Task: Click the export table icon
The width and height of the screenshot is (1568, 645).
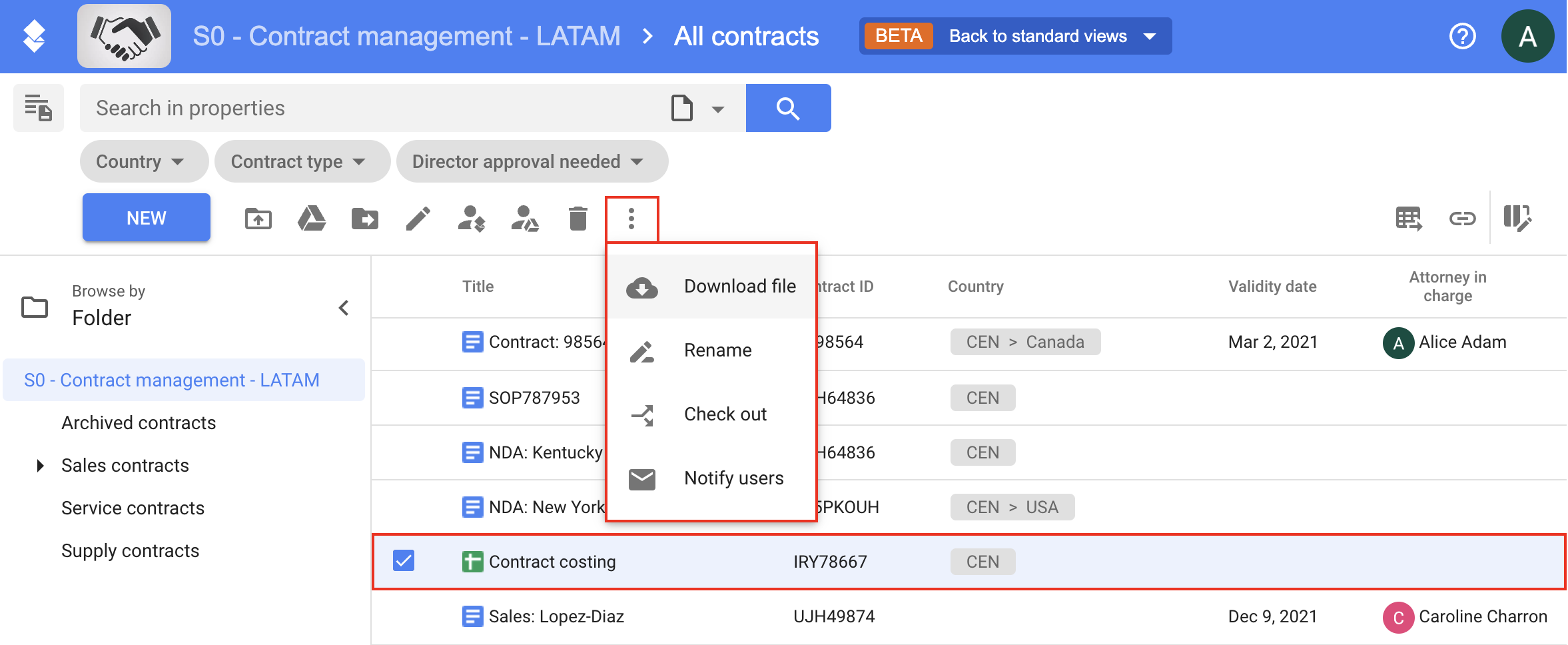Action: tap(1409, 219)
